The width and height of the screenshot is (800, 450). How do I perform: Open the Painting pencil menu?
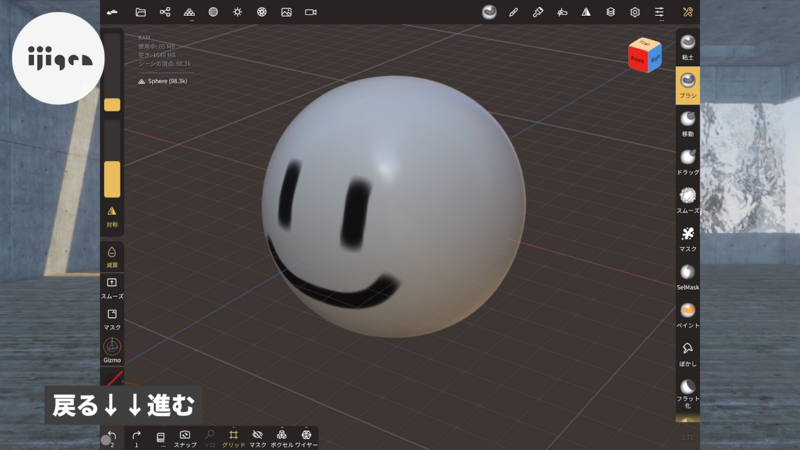point(513,12)
